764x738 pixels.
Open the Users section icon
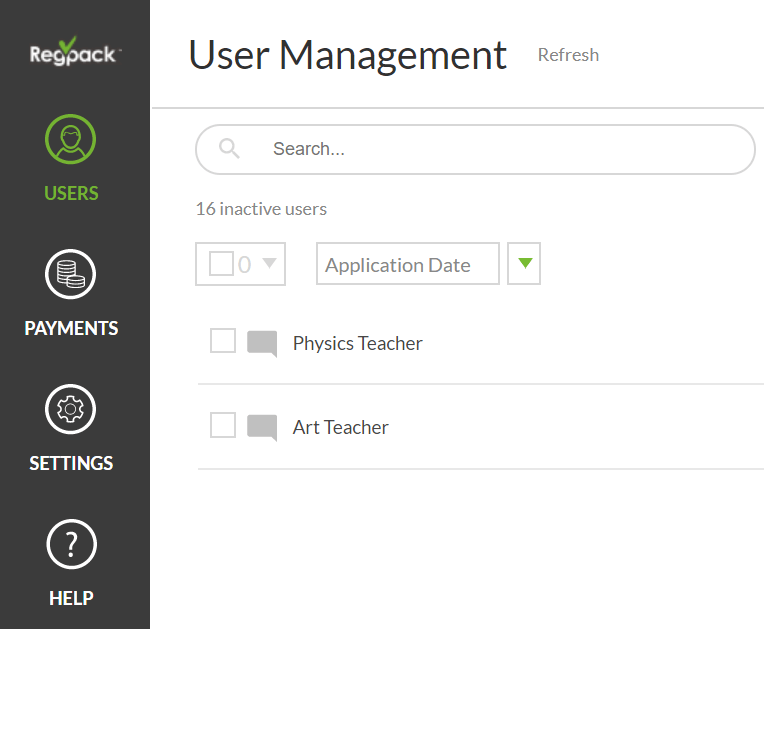coord(71,140)
